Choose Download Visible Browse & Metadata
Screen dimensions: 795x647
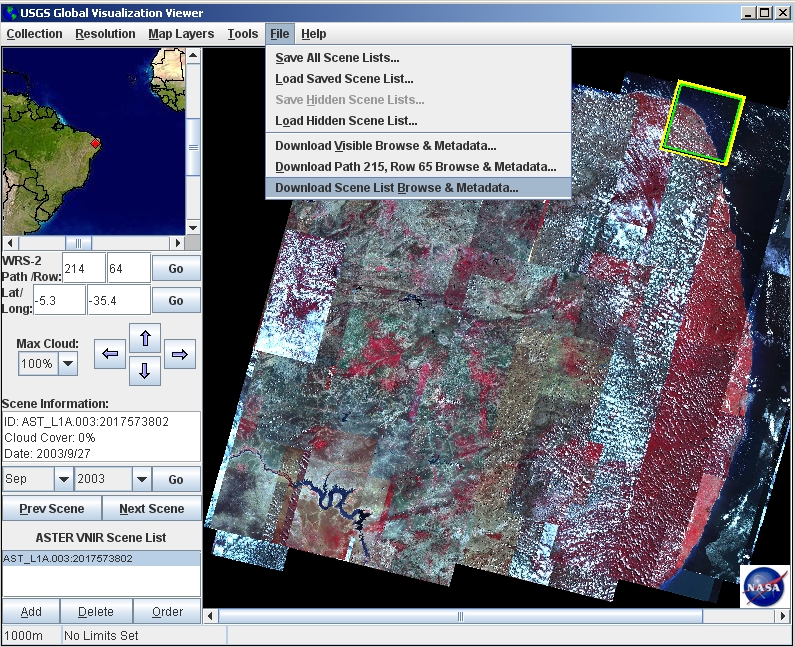(x=418, y=146)
